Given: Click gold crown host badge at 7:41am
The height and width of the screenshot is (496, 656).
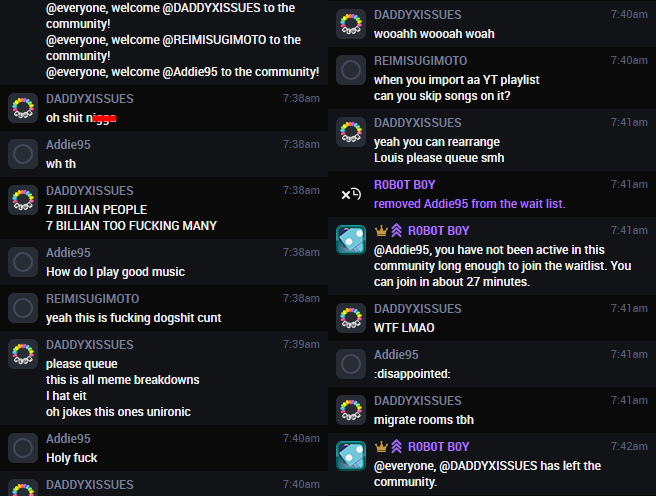Looking at the screenshot, I should point(381,230).
